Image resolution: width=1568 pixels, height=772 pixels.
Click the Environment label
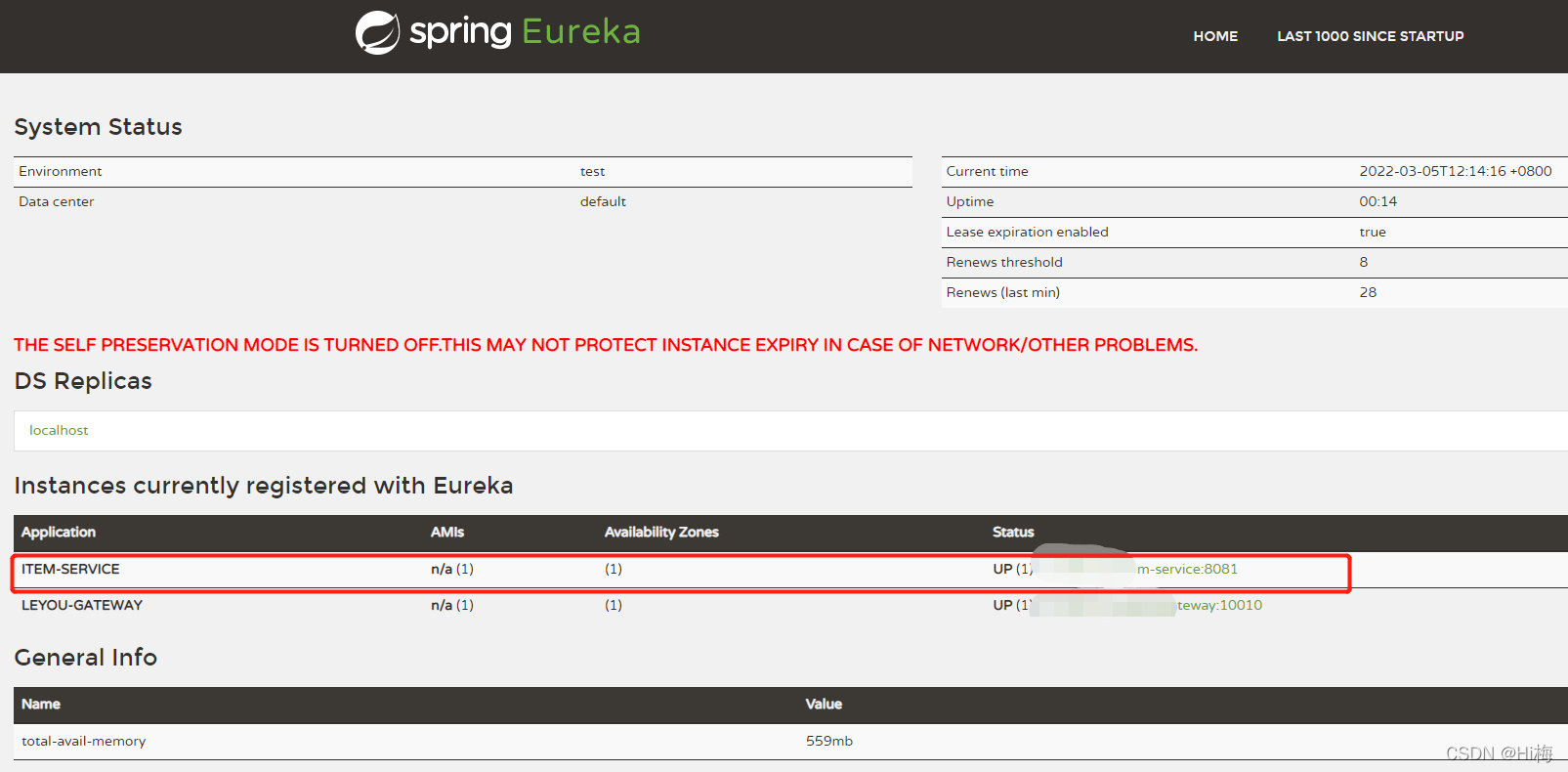pyautogui.click(x=60, y=171)
